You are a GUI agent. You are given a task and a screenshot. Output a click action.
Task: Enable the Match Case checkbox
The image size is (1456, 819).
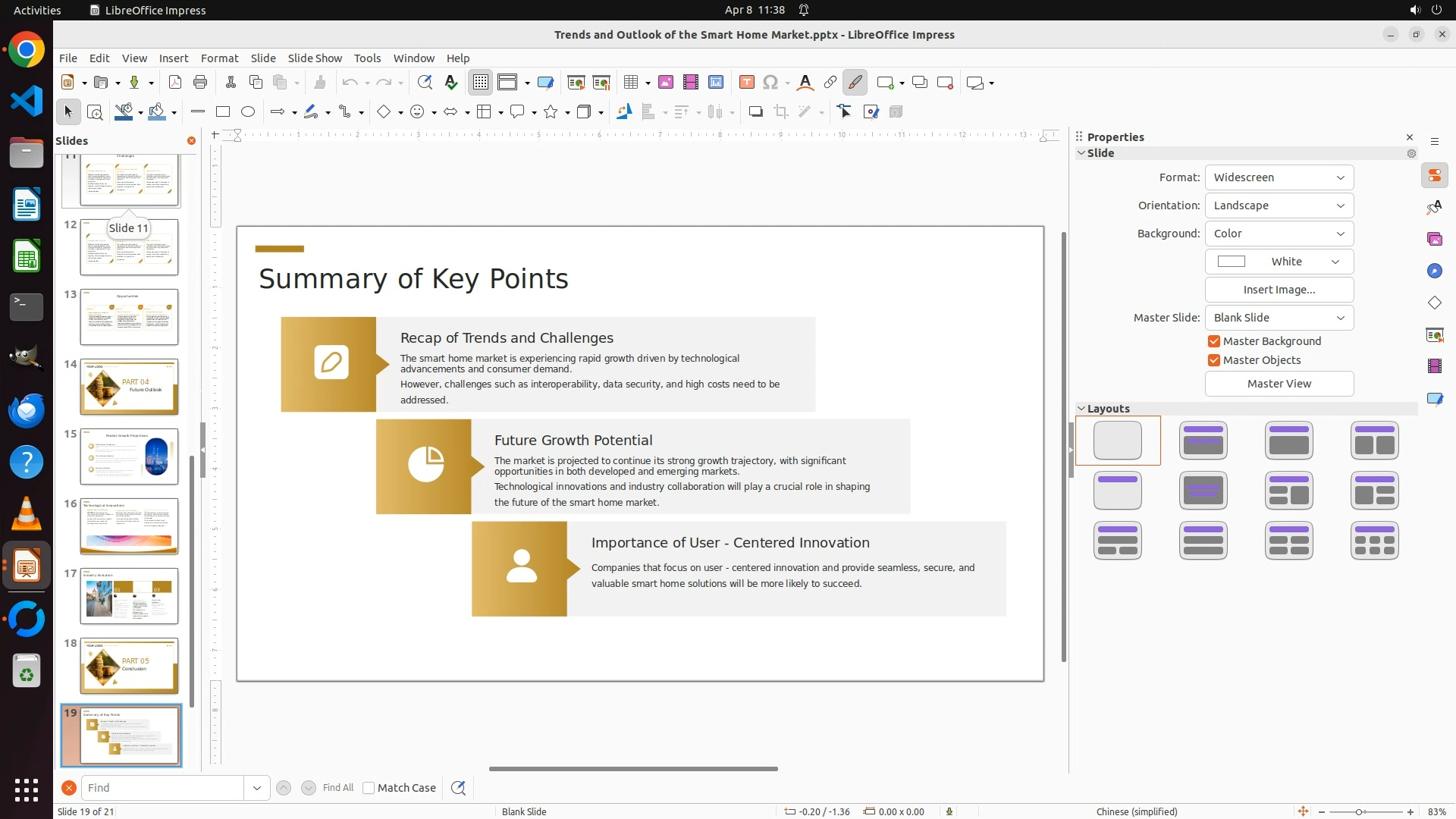tap(369, 788)
